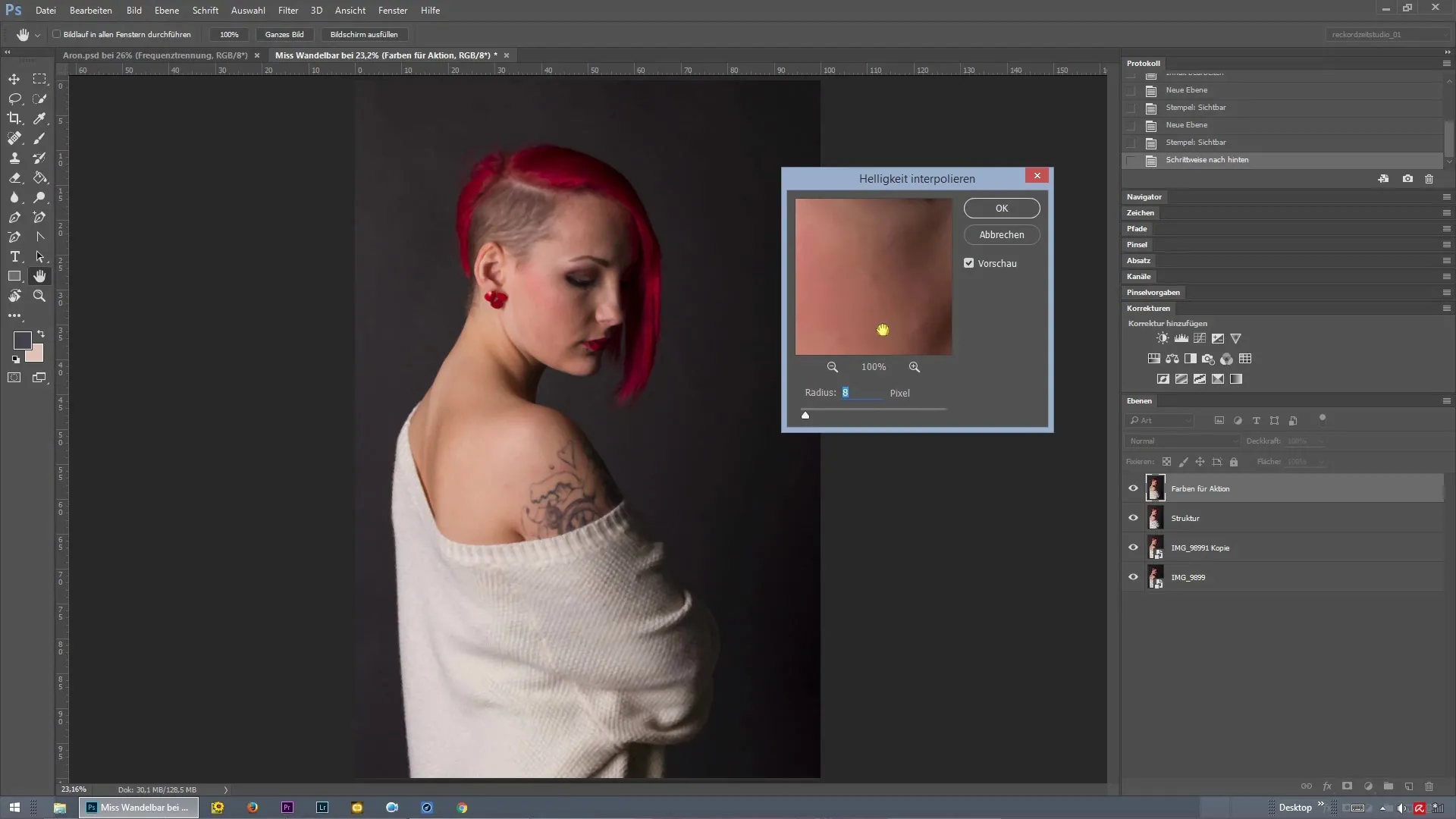Select the Blur tool
1456x819 pixels.
tap(14, 197)
